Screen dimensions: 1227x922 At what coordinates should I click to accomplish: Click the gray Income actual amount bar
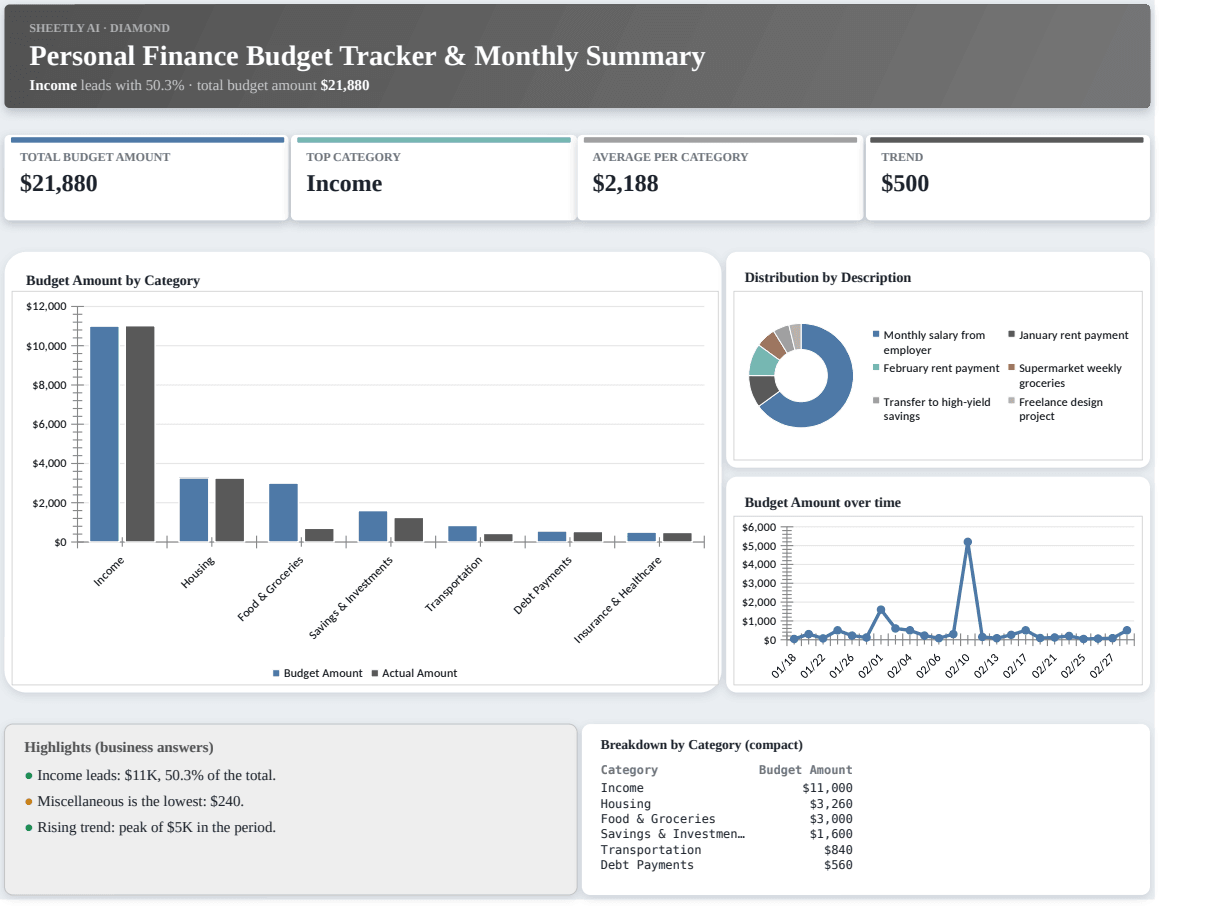[140, 434]
